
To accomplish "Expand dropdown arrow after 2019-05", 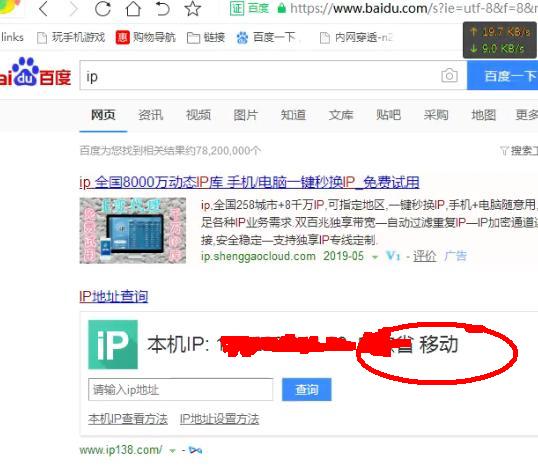I will tap(375, 257).
